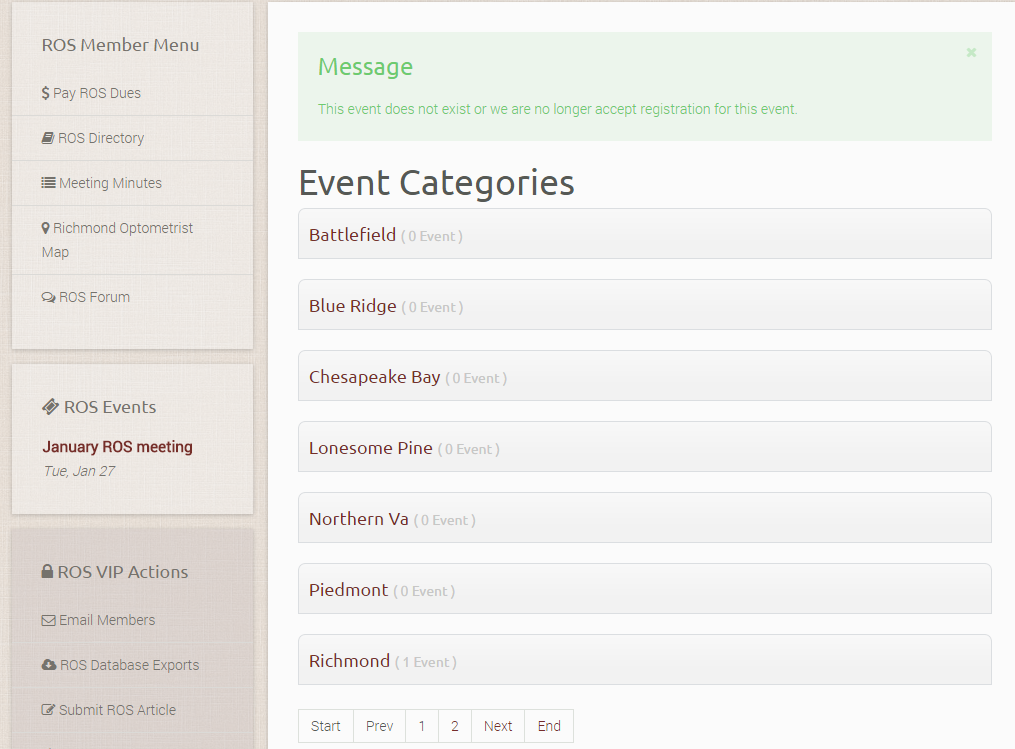
Task: Click the chat bubbles icon beside ROS Forum
Action: (48, 297)
